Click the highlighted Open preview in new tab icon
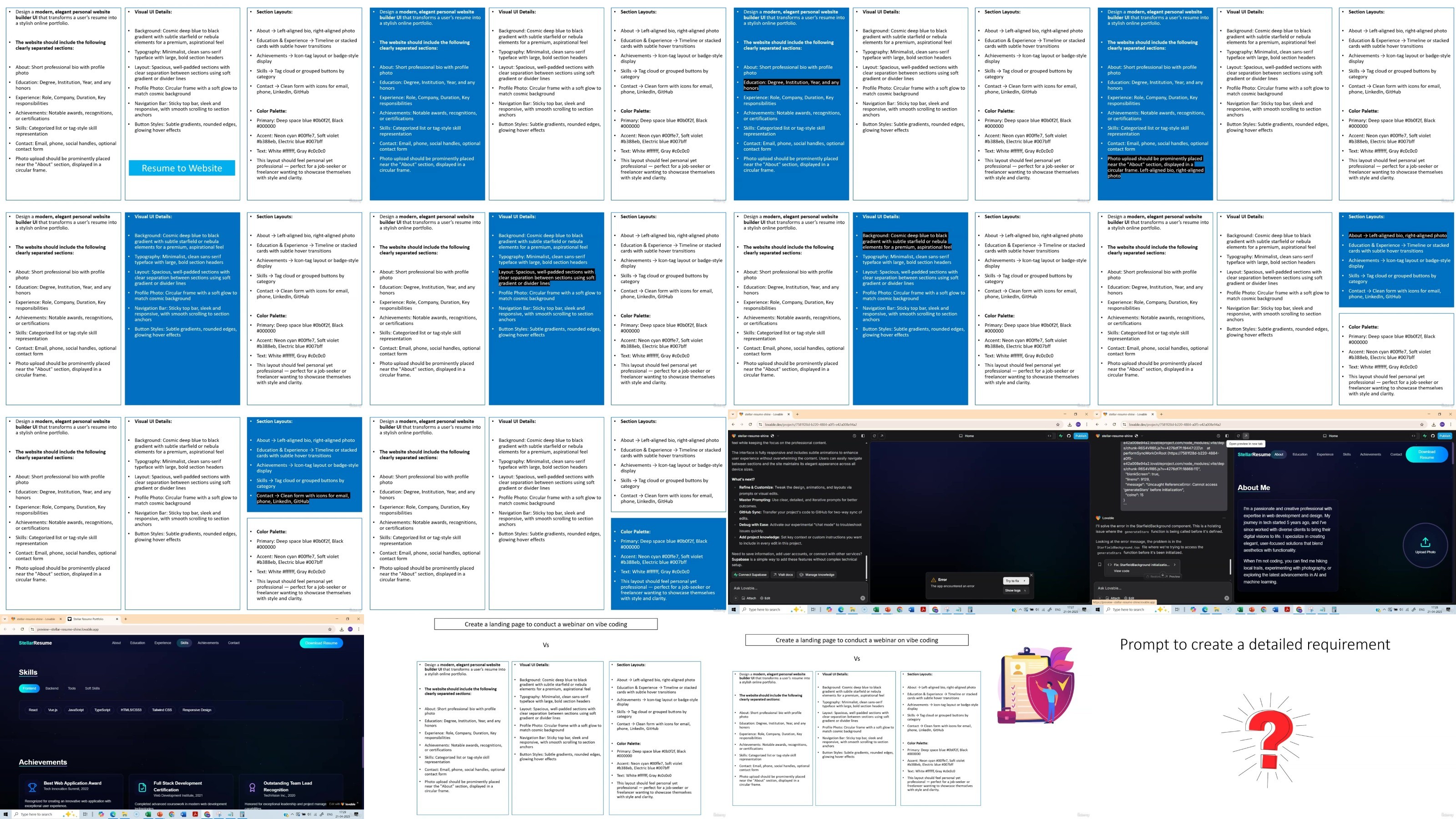The width and height of the screenshot is (1456, 819). pyautogui.click(x=1246, y=436)
